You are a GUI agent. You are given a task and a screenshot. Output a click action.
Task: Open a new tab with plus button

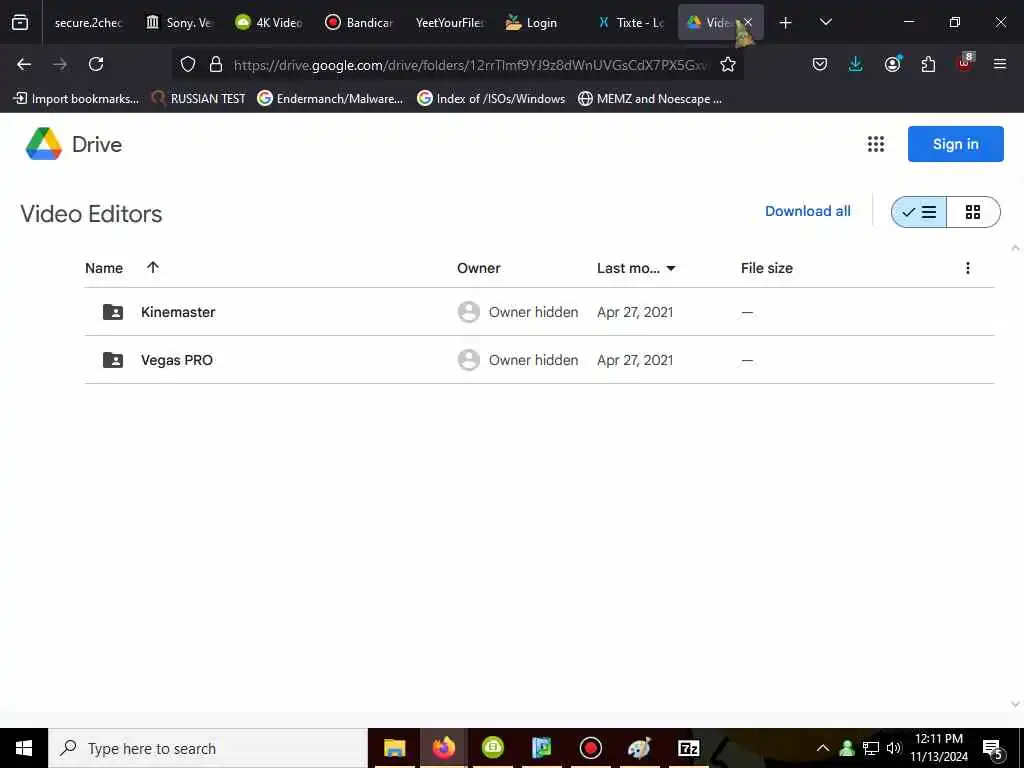pos(786,23)
